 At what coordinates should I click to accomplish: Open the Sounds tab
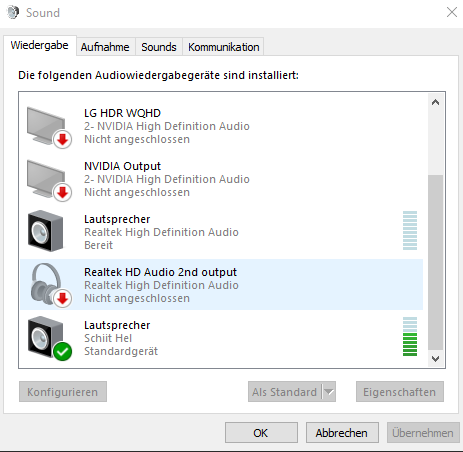(159, 47)
